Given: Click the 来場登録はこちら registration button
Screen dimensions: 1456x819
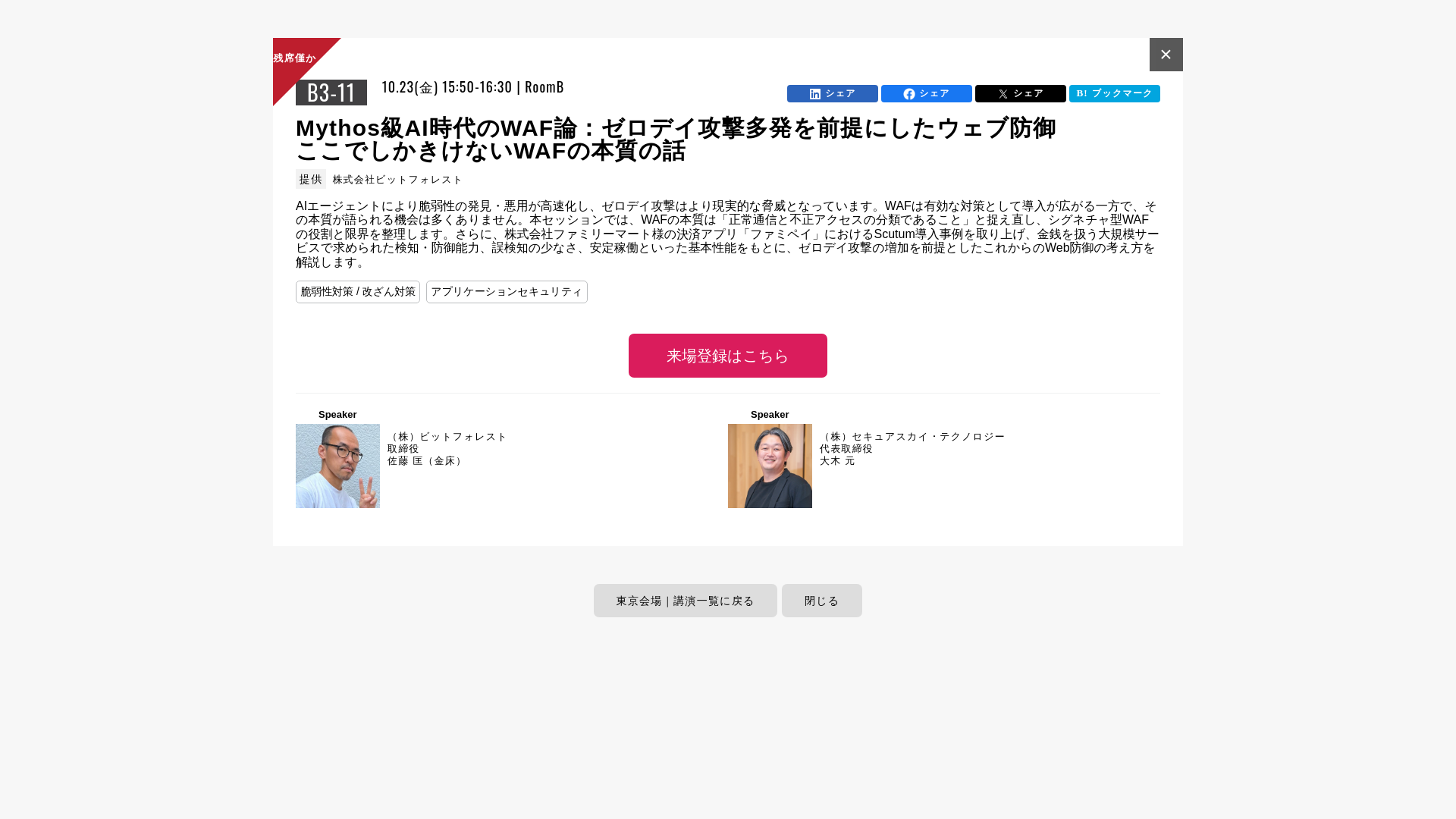Looking at the screenshot, I should [x=727, y=356].
